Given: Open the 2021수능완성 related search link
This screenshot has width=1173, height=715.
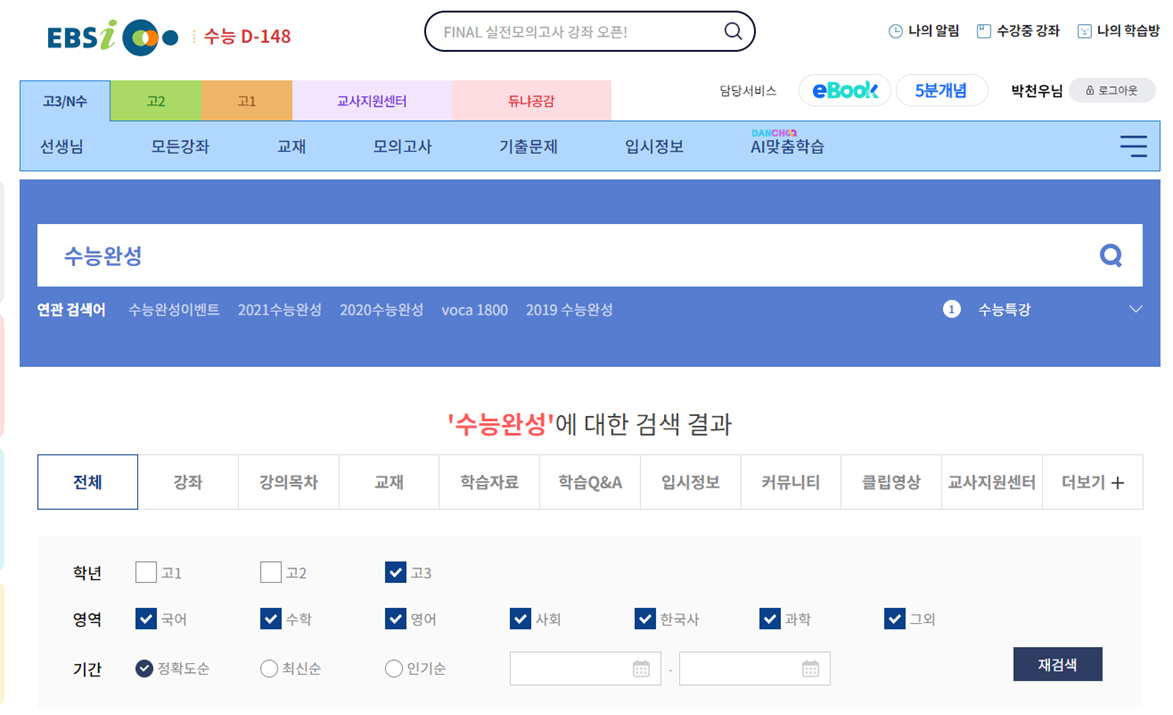Looking at the screenshot, I should (x=279, y=310).
